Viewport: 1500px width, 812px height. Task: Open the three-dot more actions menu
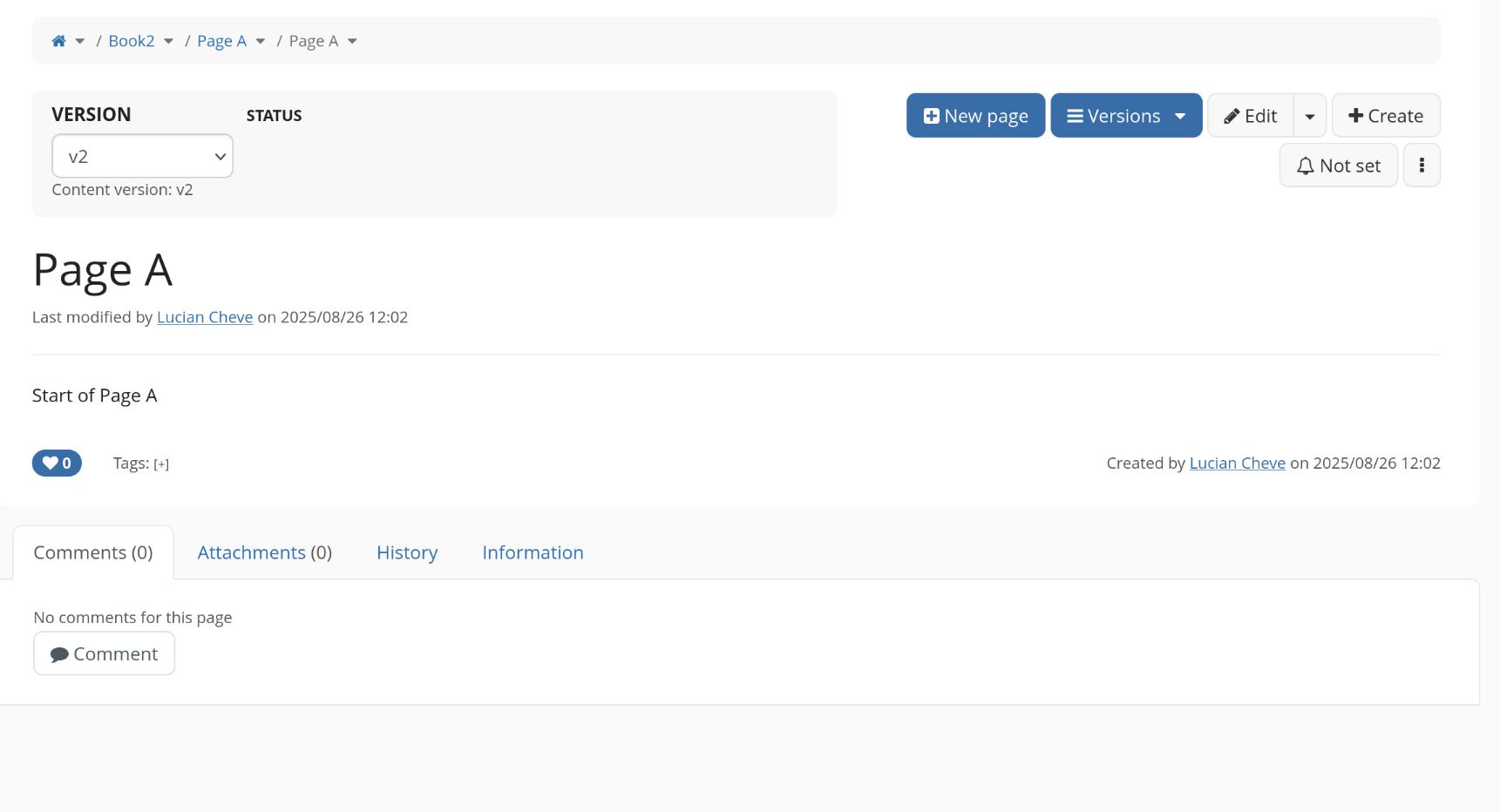coord(1422,166)
